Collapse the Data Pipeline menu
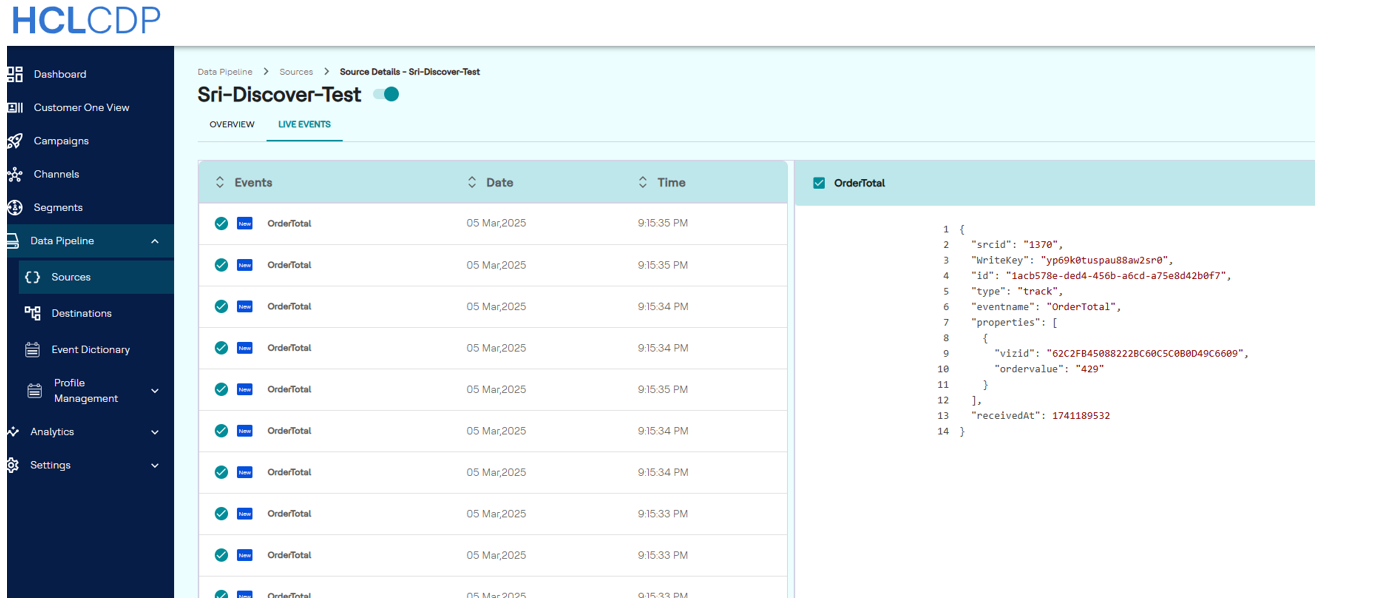 click(x=154, y=241)
